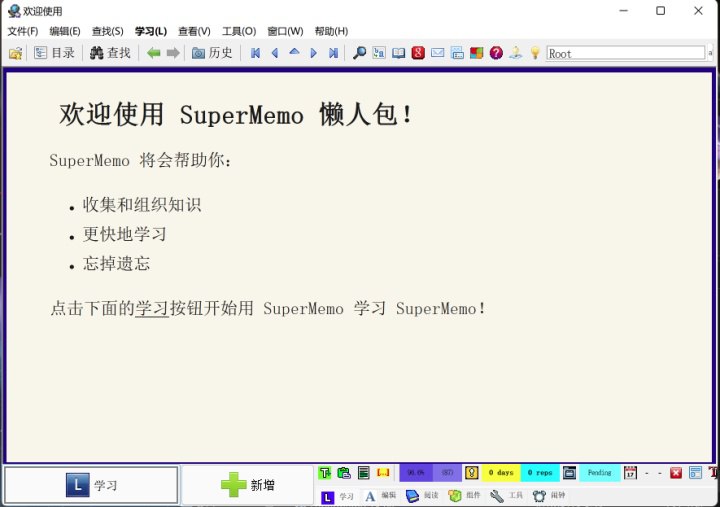Image resolution: width=720 pixels, height=507 pixels.
Task: Open the 学习(L) menu
Action: (151, 31)
